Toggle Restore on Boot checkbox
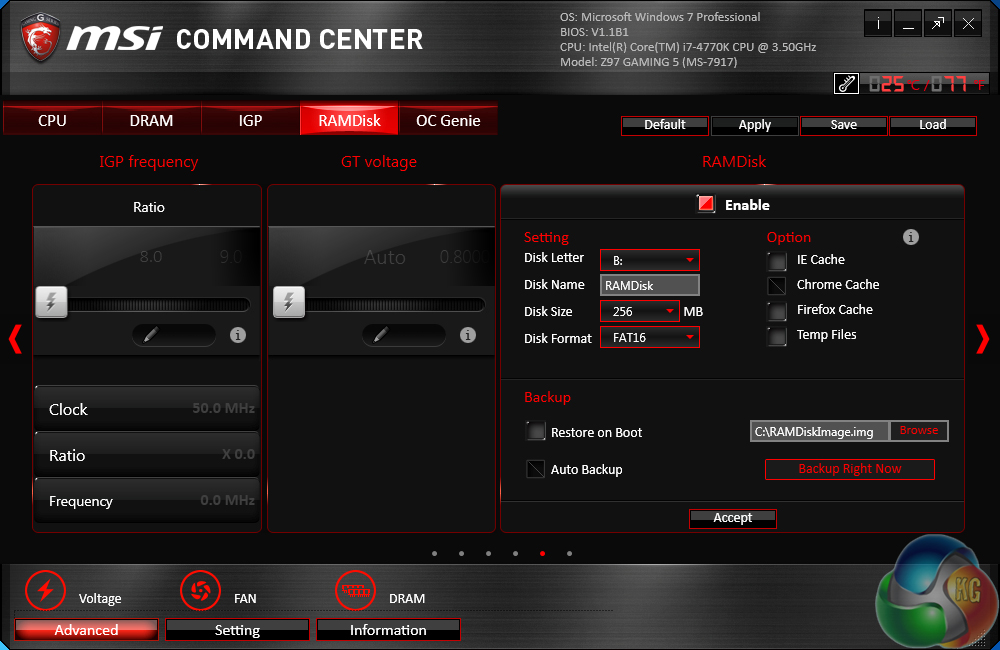Image resolution: width=1000 pixels, height=650 pixels. pos(536,431)
